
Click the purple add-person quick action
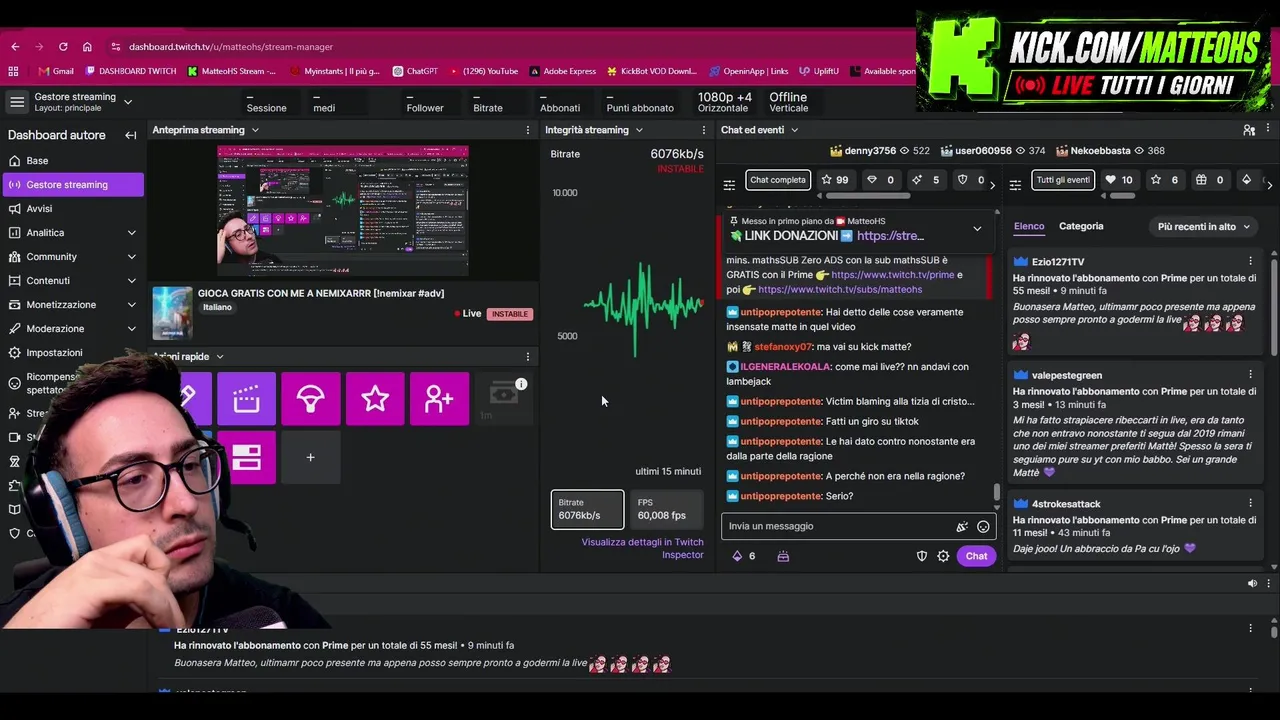point(439,399)
